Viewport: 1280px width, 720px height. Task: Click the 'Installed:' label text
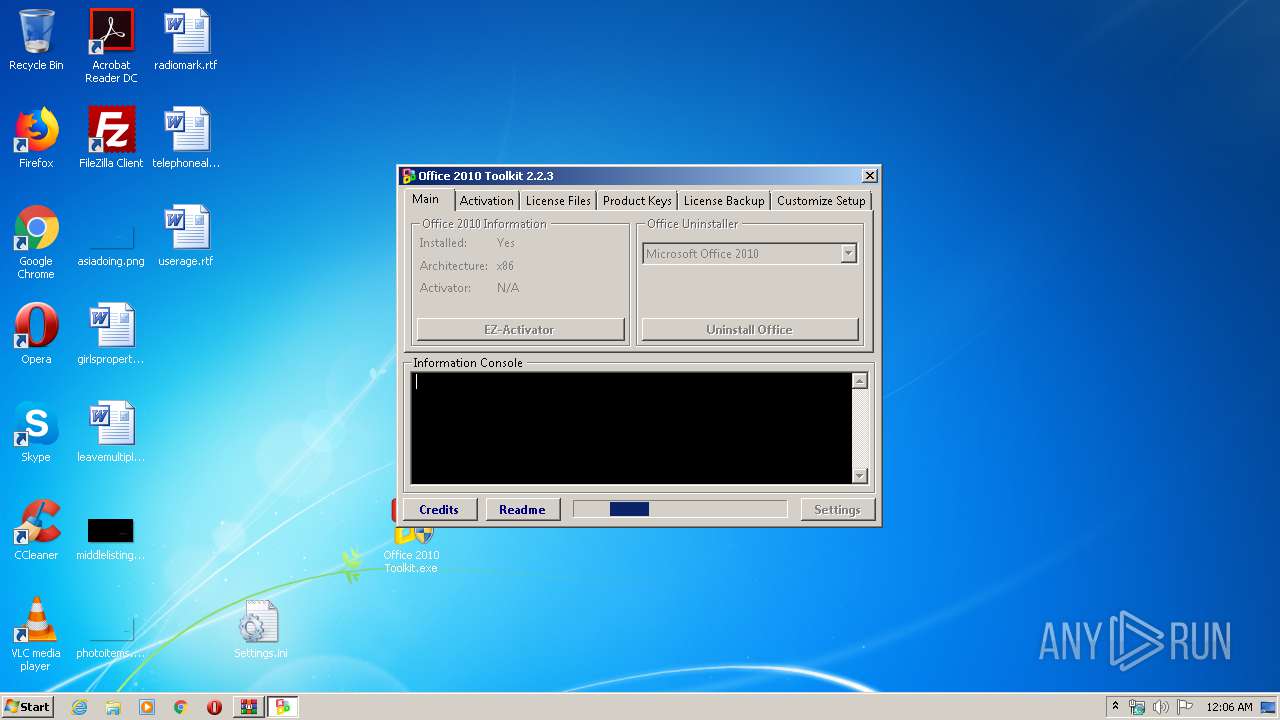point(443,243)
